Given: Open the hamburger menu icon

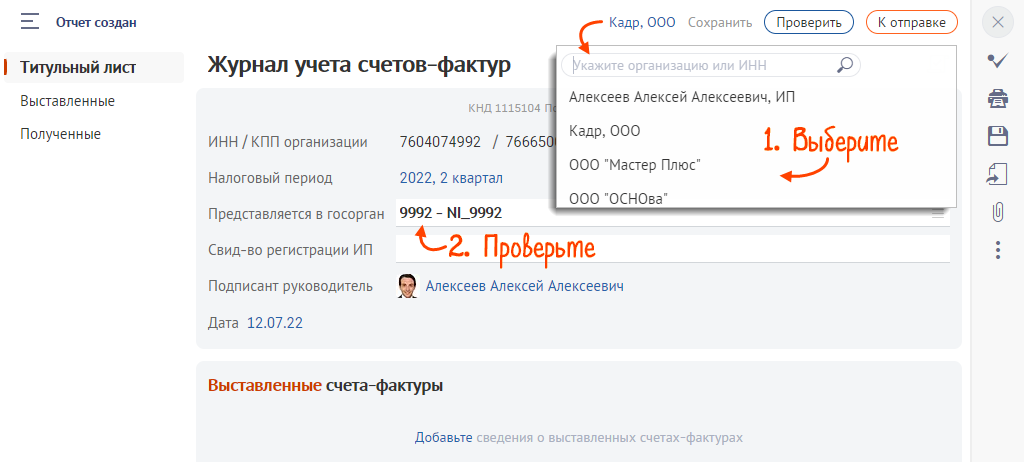Looking at the screenshot, I should [x=30, y=21].
